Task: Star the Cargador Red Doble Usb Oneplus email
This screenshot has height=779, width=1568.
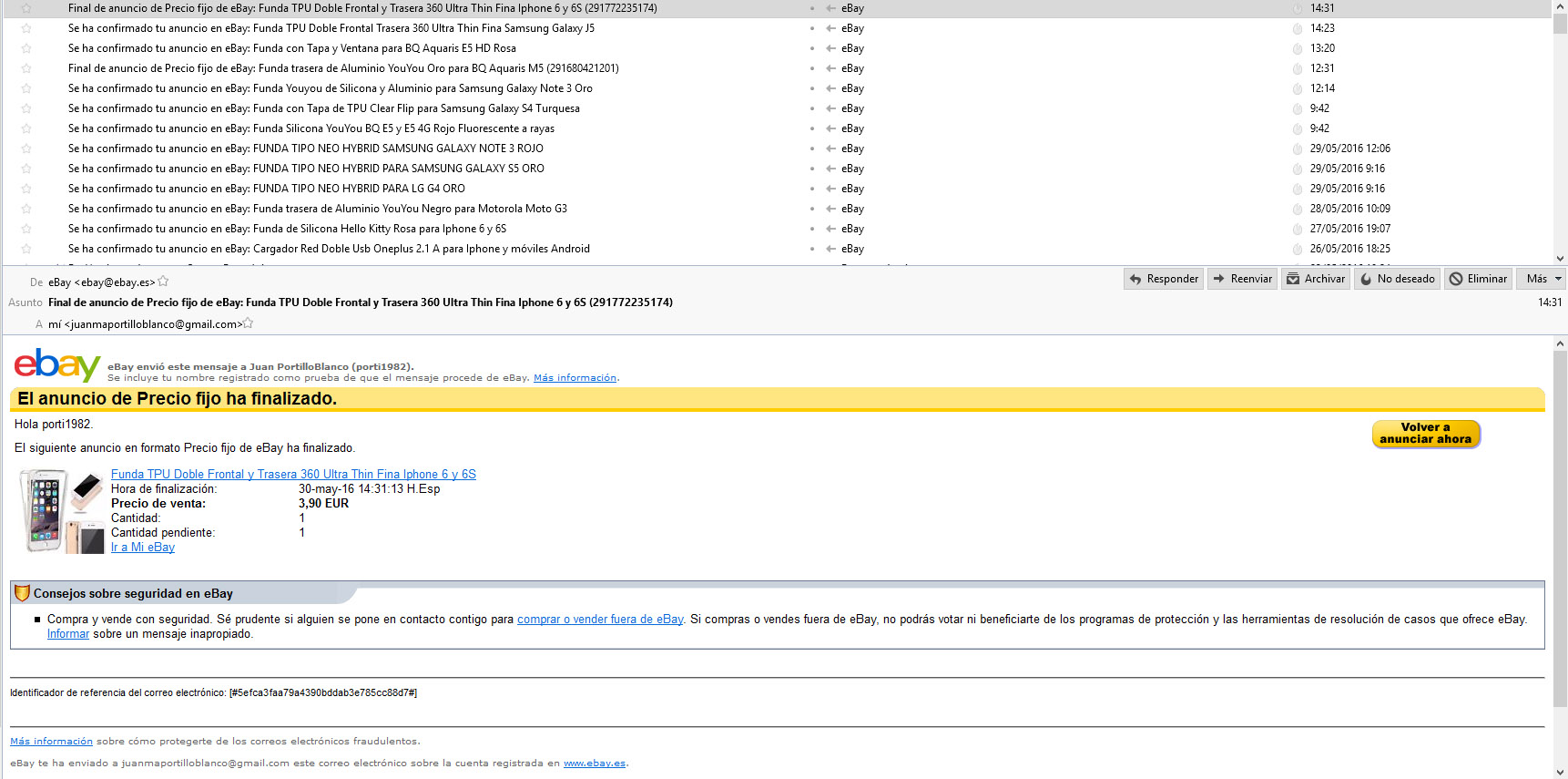Action: (26, 249)
